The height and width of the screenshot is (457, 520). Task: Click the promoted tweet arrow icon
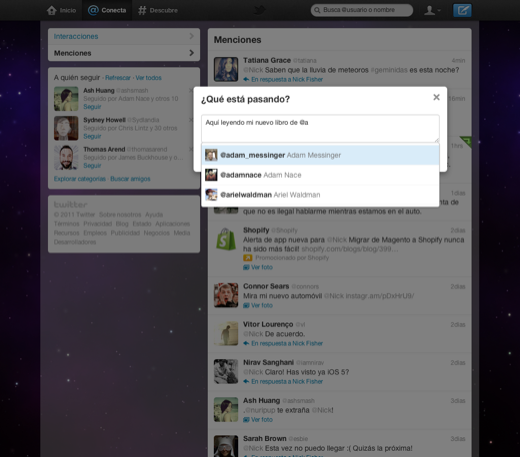247,258
